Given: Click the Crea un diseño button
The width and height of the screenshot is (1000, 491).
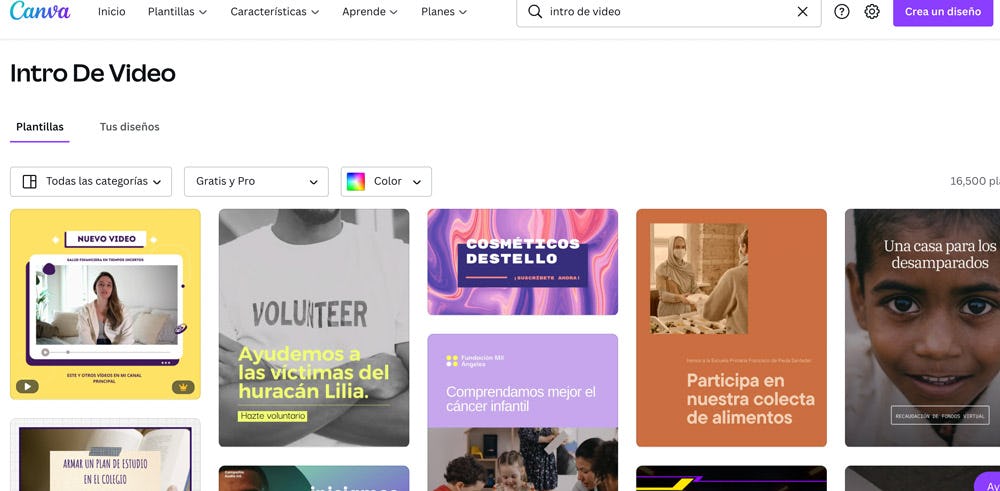Looking at the screenshot, I should click(x=942, y=12).
